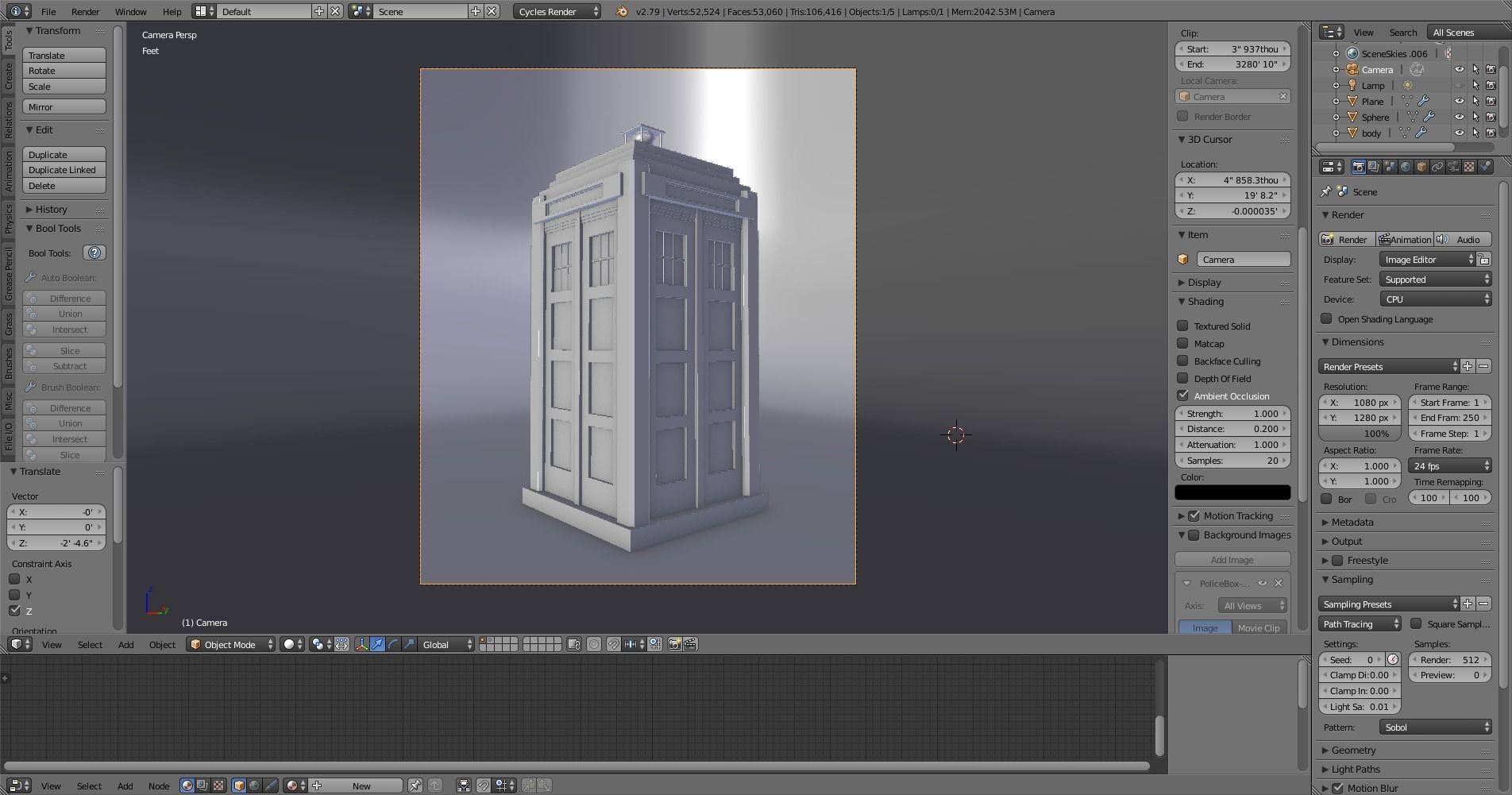This screenshot has width=1512, height=795.
Task: Disable Ambient Occlusion checkbox
Action: [1182, 396]
